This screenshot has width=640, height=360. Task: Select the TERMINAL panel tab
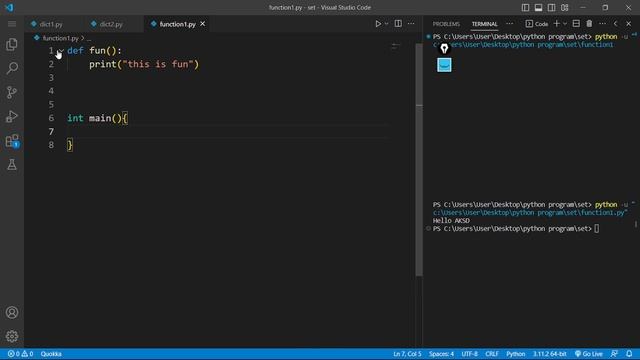click(x=484, y=24)
